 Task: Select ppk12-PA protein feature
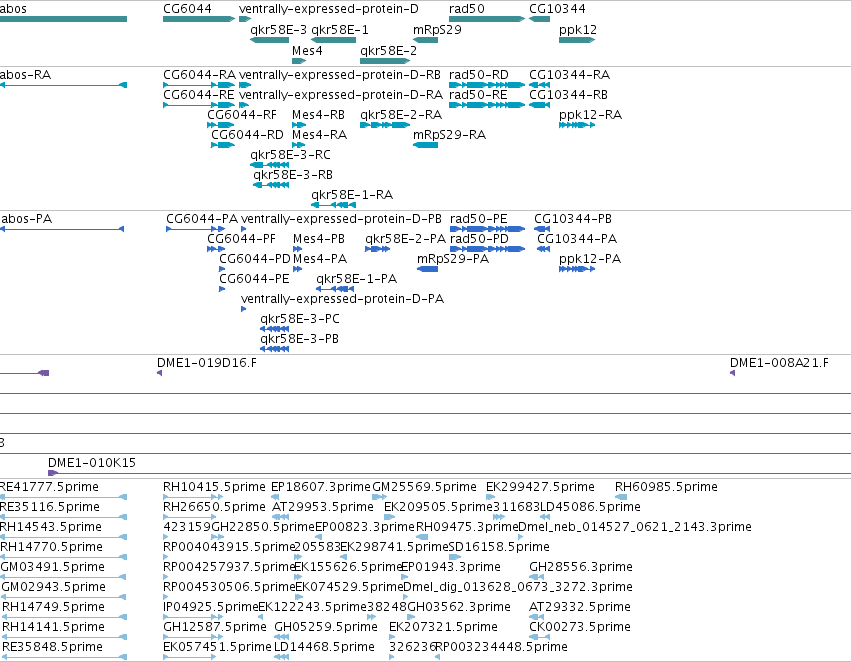pyautogui.click(x=577, y=269)
